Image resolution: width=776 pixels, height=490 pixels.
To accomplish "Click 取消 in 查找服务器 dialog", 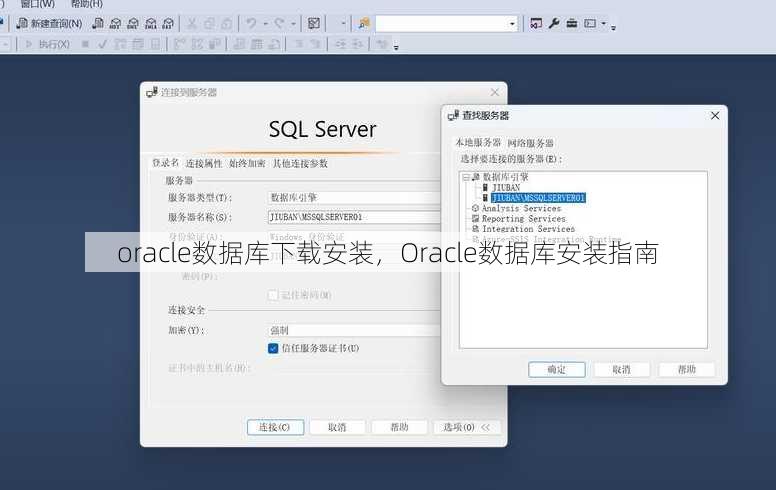I will pyautogui.click(x=622, y=369).
